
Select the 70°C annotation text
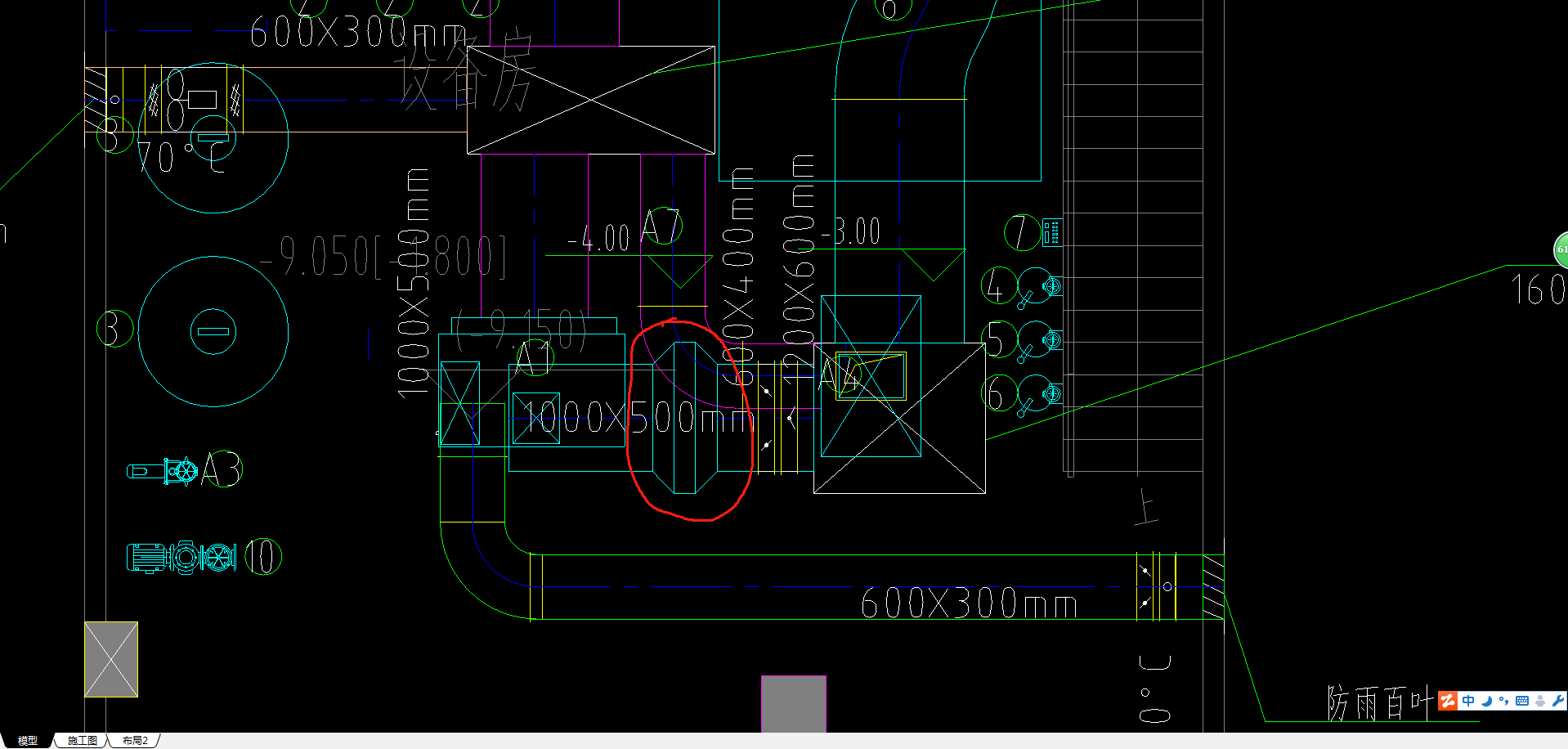pyautogui.click(x=181, y=157)
